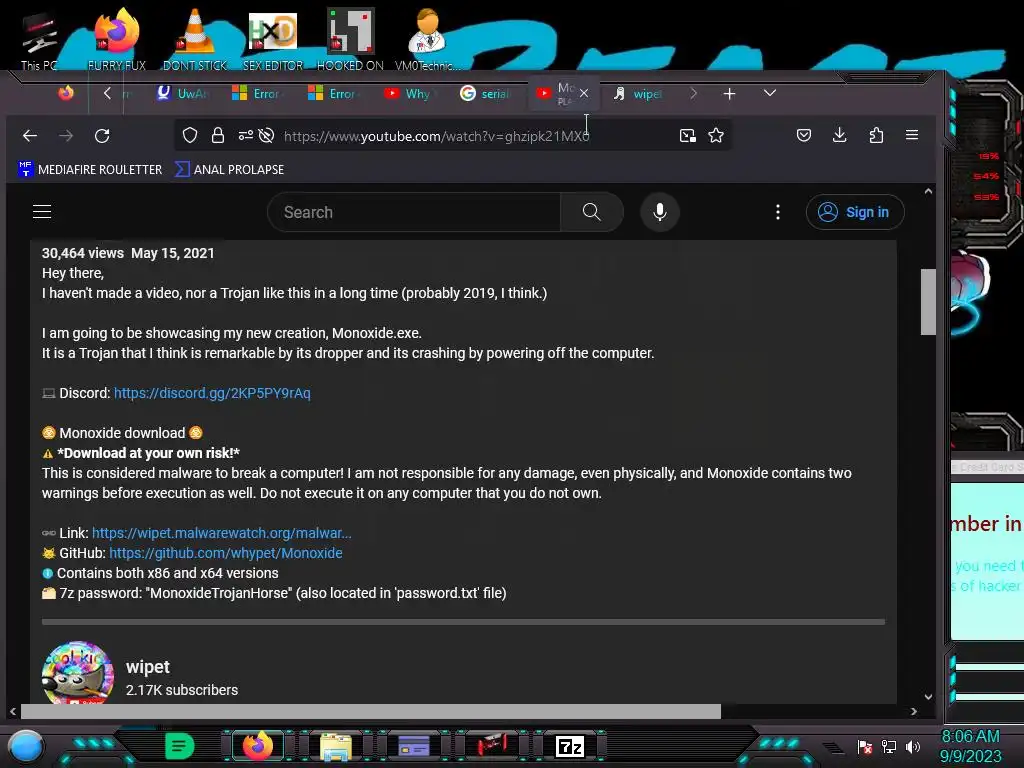
Task: Open the Firefox downloads panel
Action: [840, 135]
